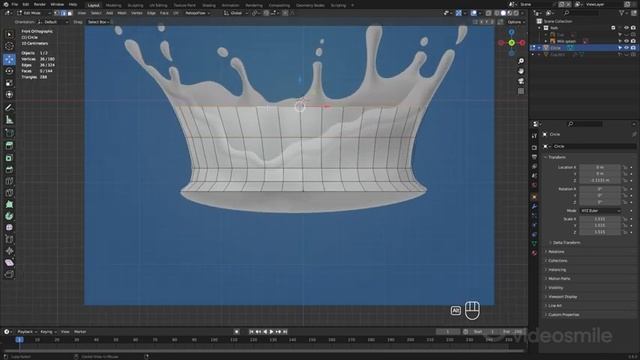
Task: Select the Extrude Region tool
Action: (x=9, y=146)
